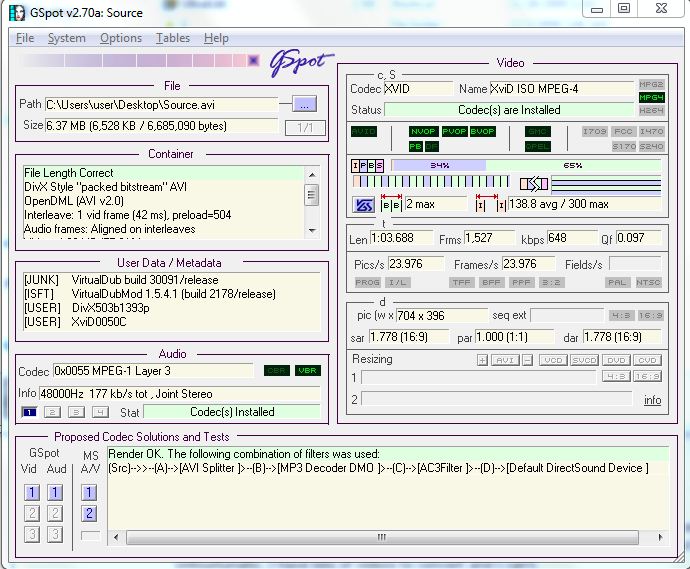Click the green PB indicator
Image resolution: width=690 pixels, height=569 pixels.
[x=415, y=146]
